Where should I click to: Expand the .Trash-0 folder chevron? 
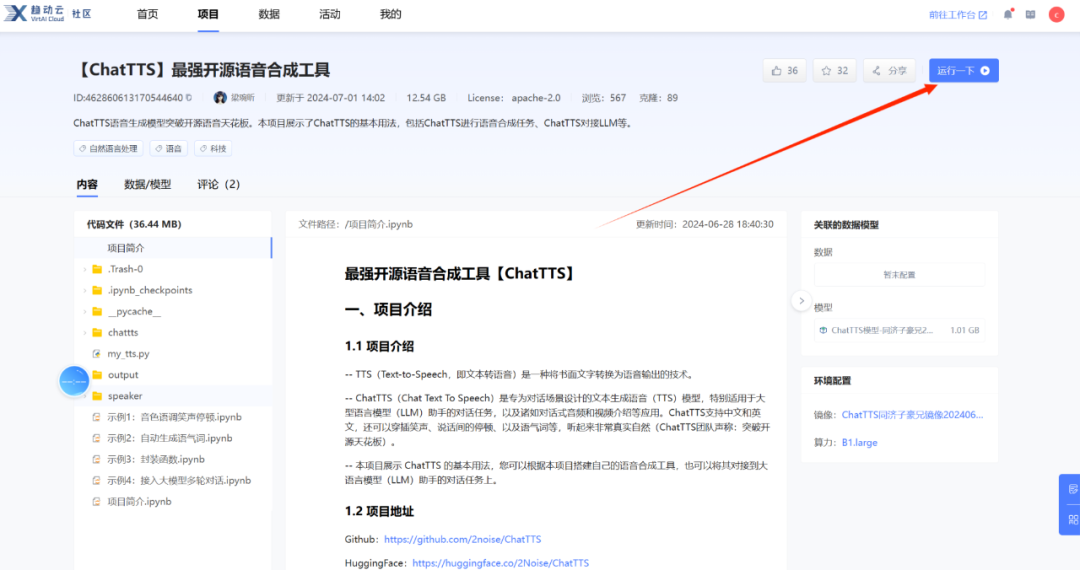[x=85, y=269]
